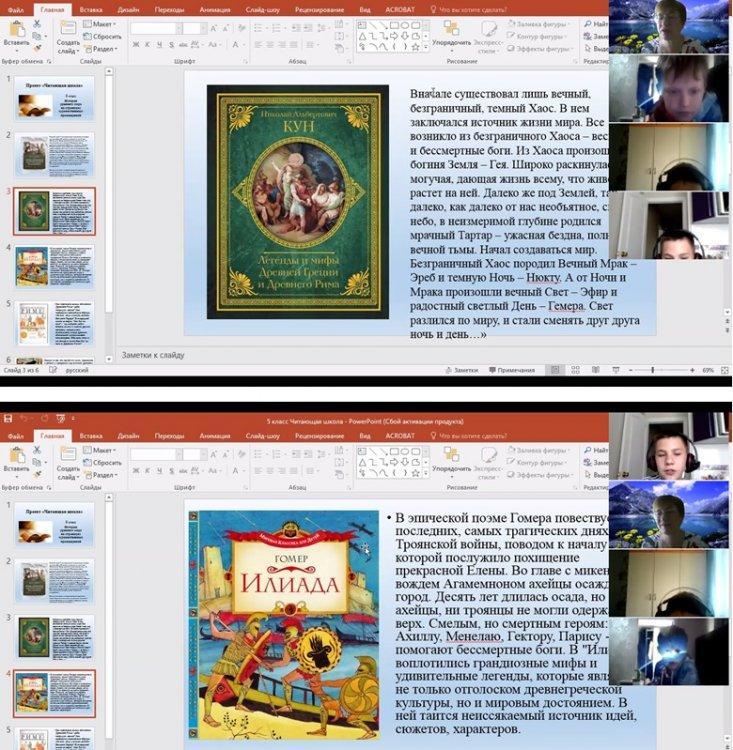Screen dimensions: 733x750
Task: Open Макет layout dropdown in lower window
Action: [x=100, y=450]
